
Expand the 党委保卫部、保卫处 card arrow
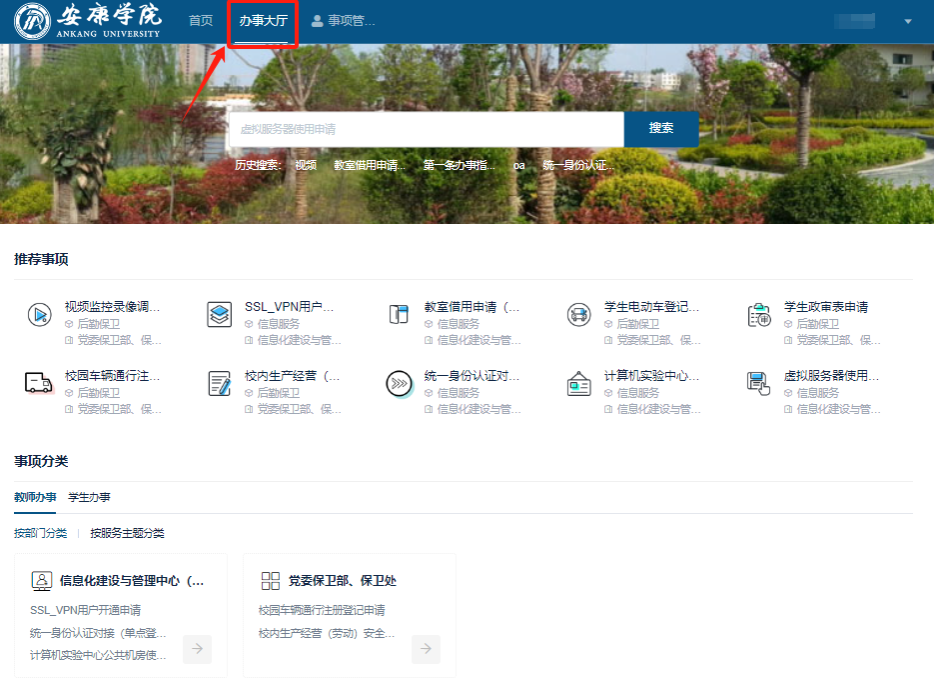point(426,649)
